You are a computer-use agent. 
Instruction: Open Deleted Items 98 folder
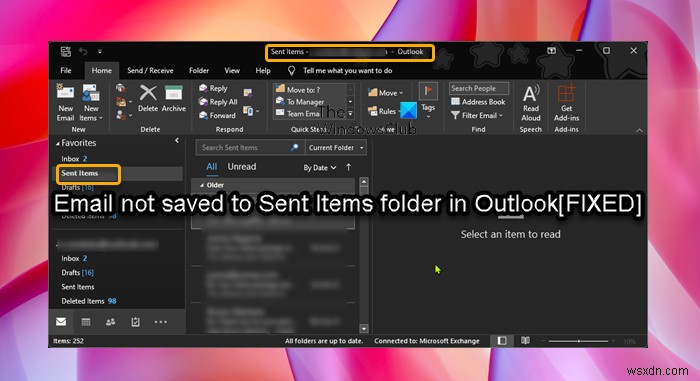[89, 301]
